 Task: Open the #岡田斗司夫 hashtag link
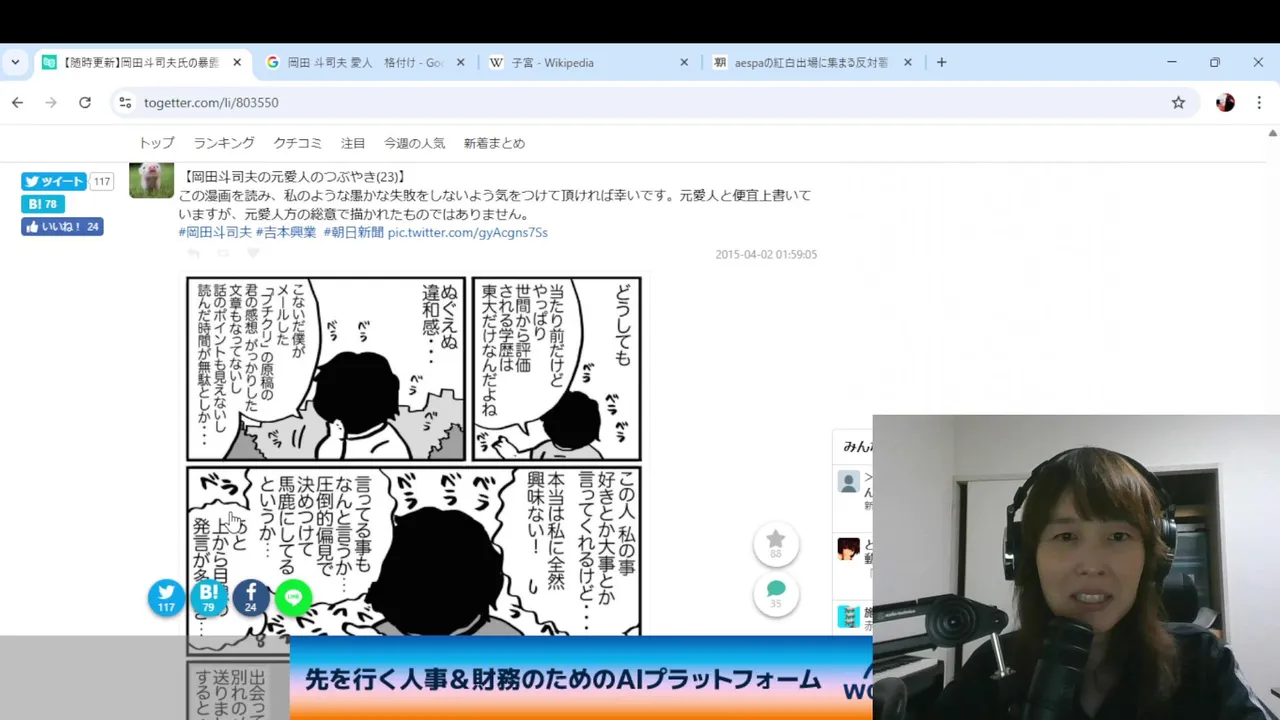215,232
